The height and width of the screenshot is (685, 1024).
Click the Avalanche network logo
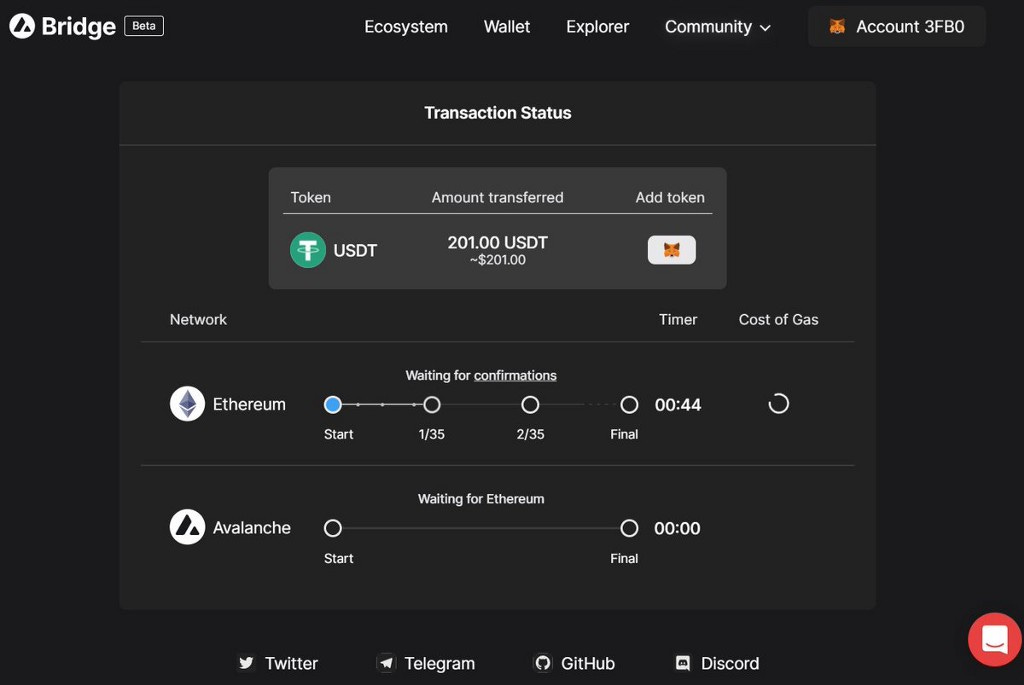187,527
